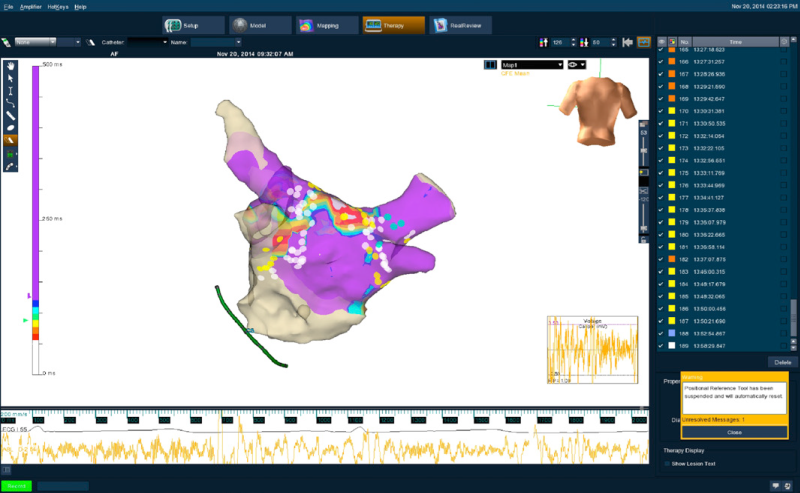
Task: Select the ellipse shape tool
Action: 11,128
